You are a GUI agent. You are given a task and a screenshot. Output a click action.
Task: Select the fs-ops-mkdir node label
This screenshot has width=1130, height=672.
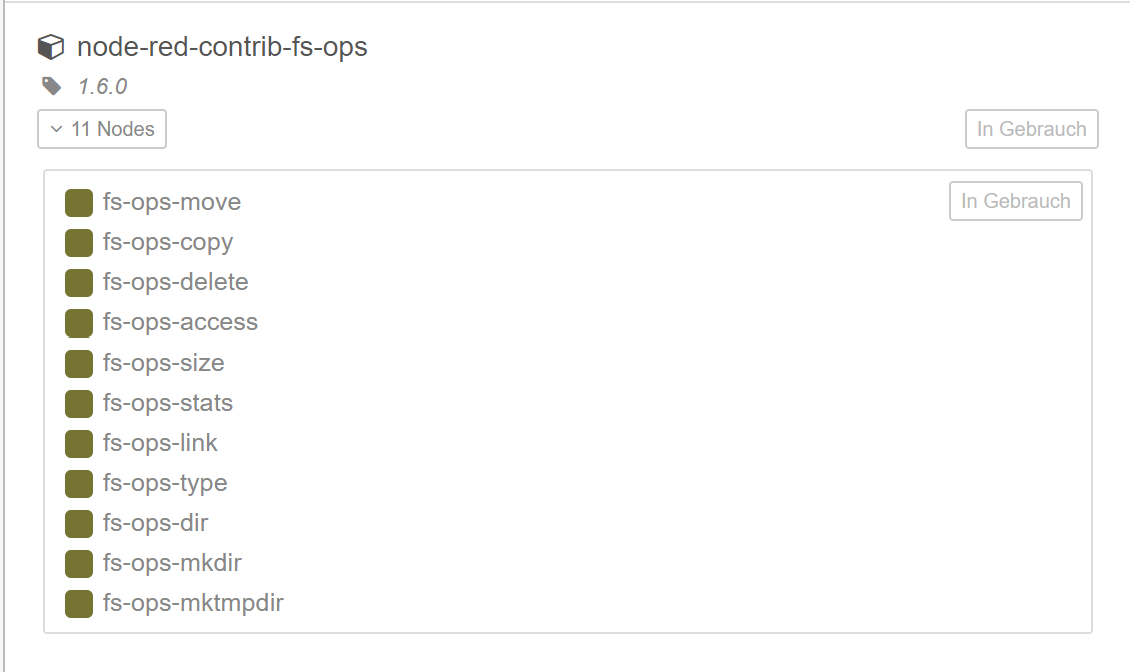click(172, 563)
